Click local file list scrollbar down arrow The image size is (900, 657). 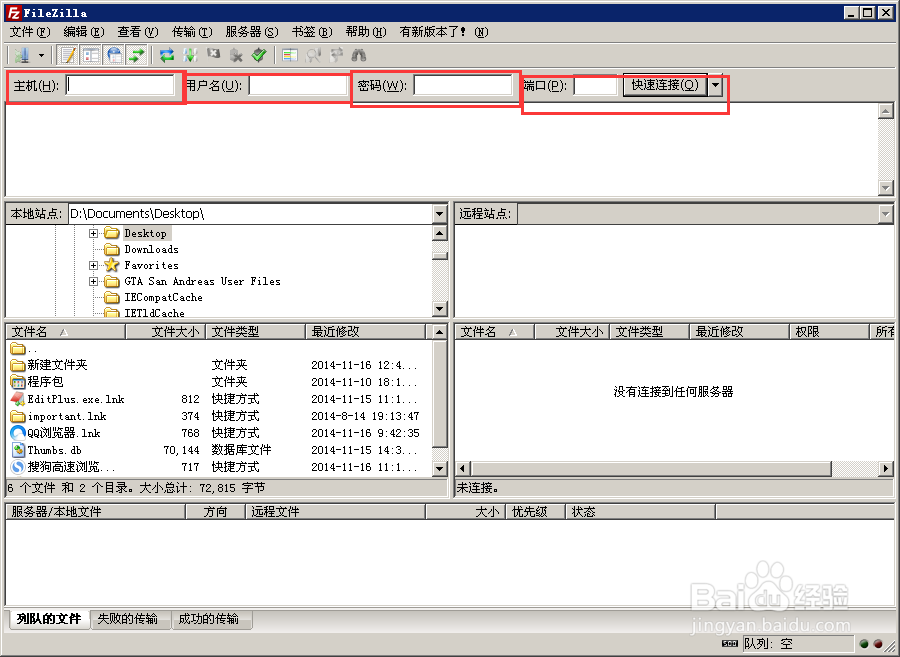[440, 468]
